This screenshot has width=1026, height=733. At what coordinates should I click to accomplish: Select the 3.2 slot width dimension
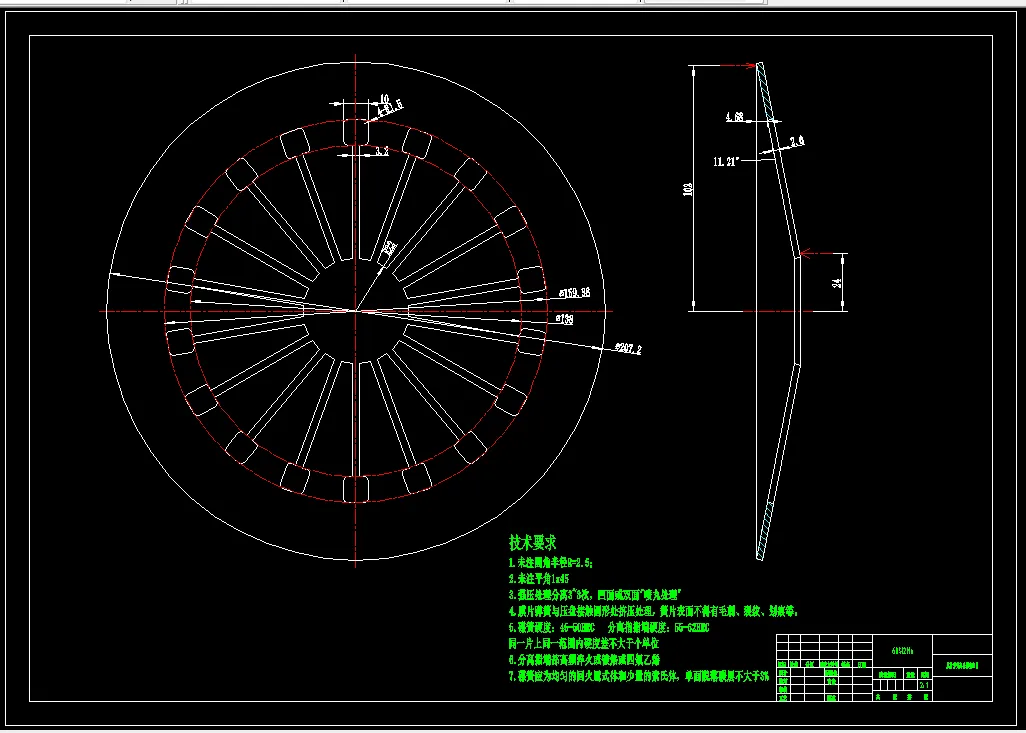tap(382, 151)
